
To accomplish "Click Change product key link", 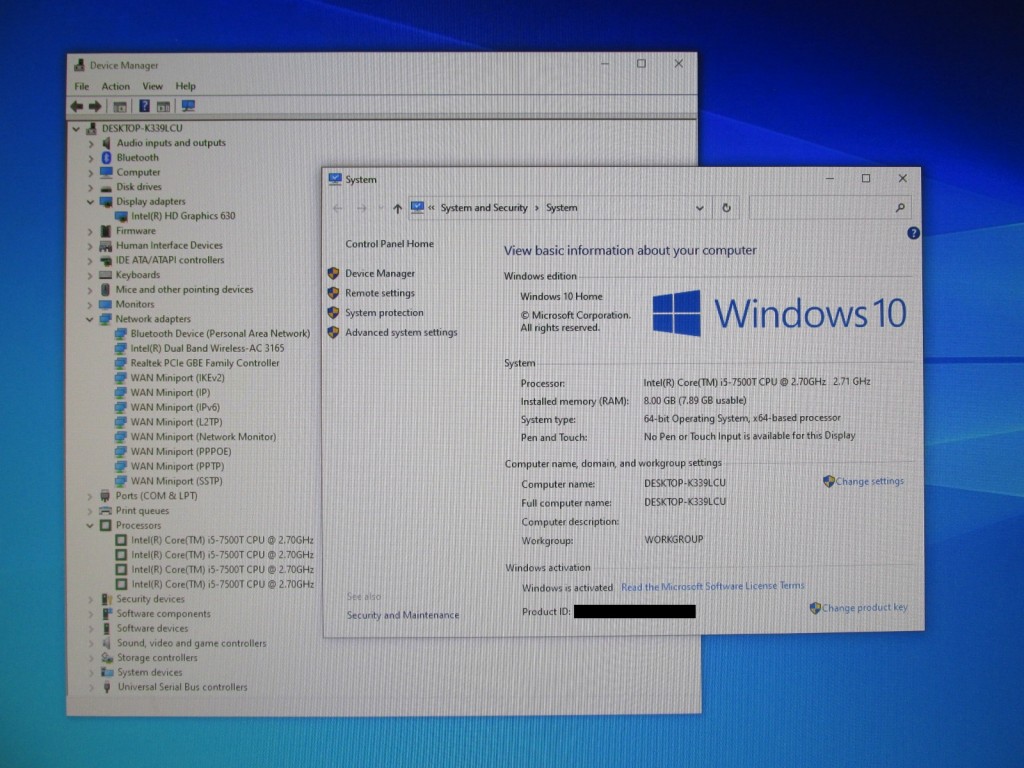I will tap(865, 608).
